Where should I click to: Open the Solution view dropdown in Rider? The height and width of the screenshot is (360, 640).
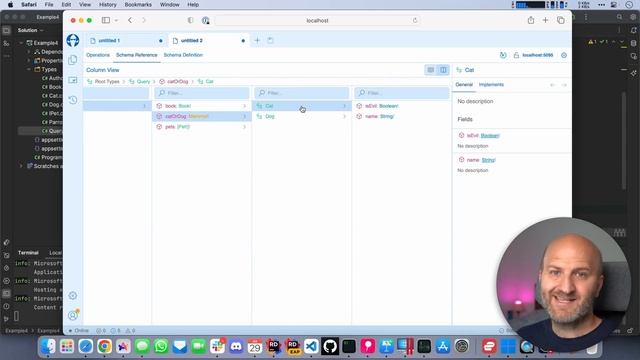(x=30, y=30)
